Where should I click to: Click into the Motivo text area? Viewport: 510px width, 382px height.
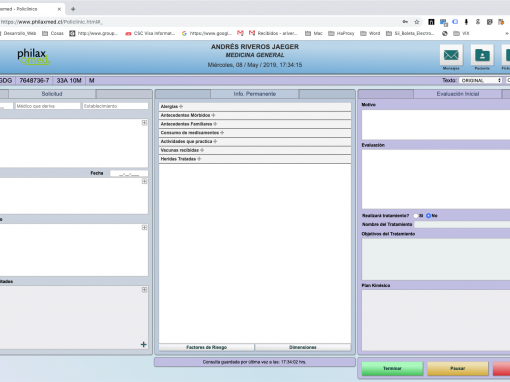[x=436, y=125]
